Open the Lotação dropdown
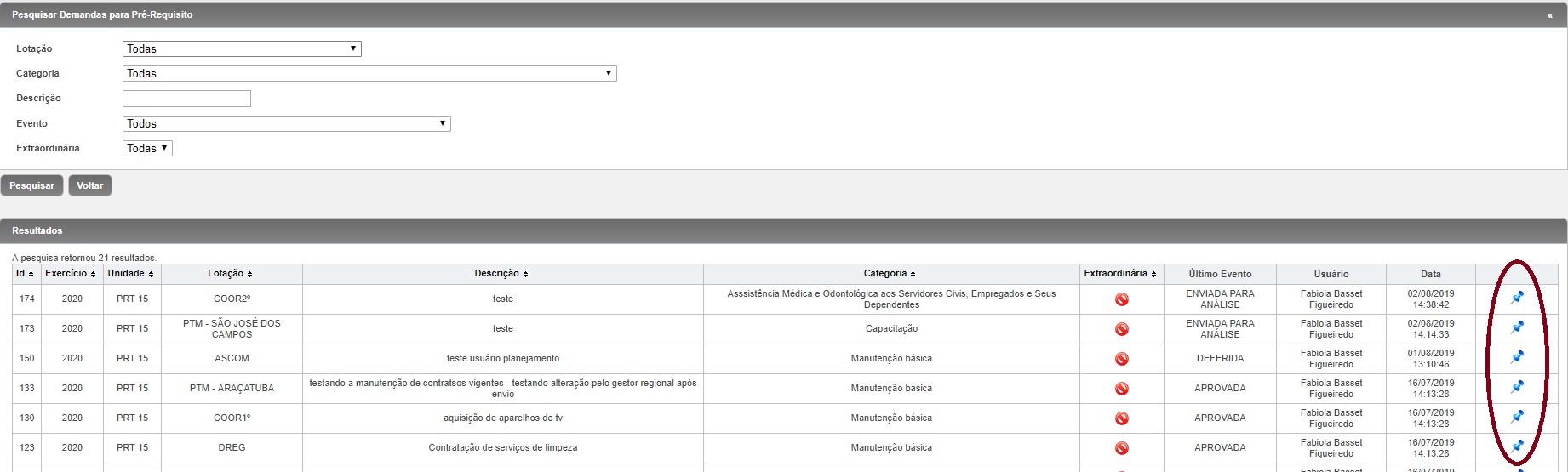1568x472 pixels. click(242, 49)
